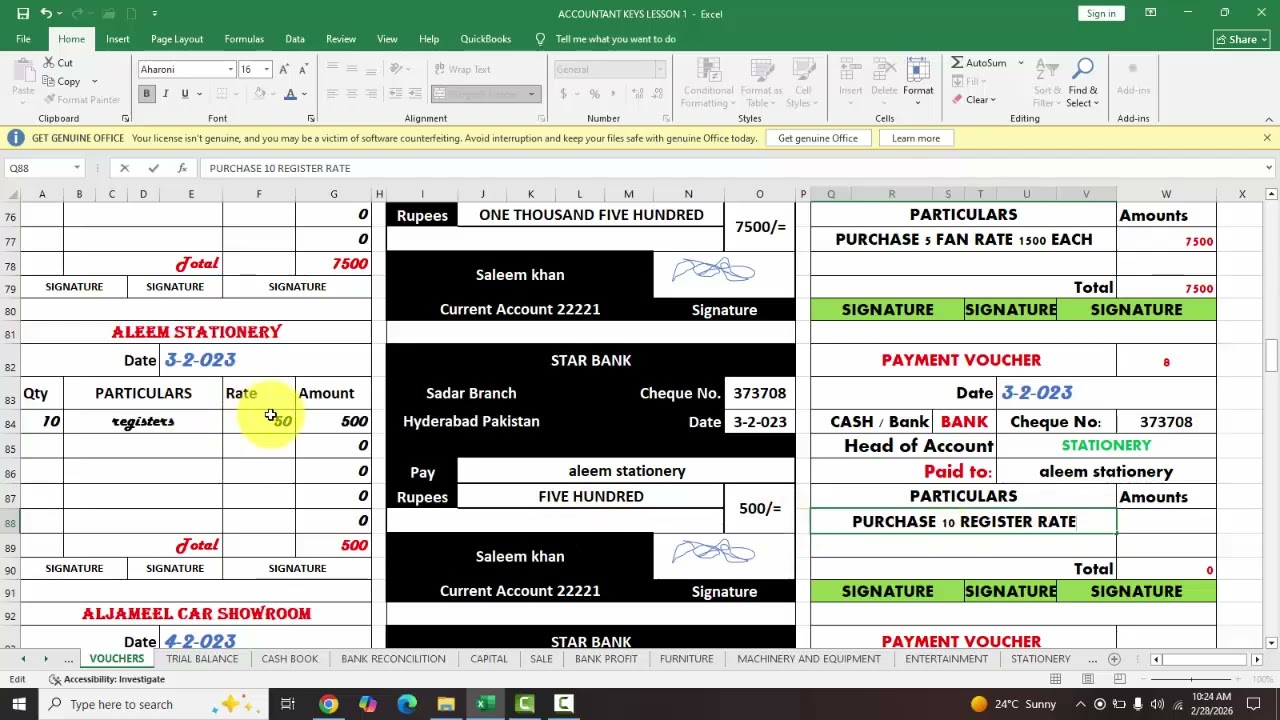The width and height of the screenshot is (1280, 720).
Task: Open the TRIAL BALANCE sheet tab
Action: click(x=202, y=659)
